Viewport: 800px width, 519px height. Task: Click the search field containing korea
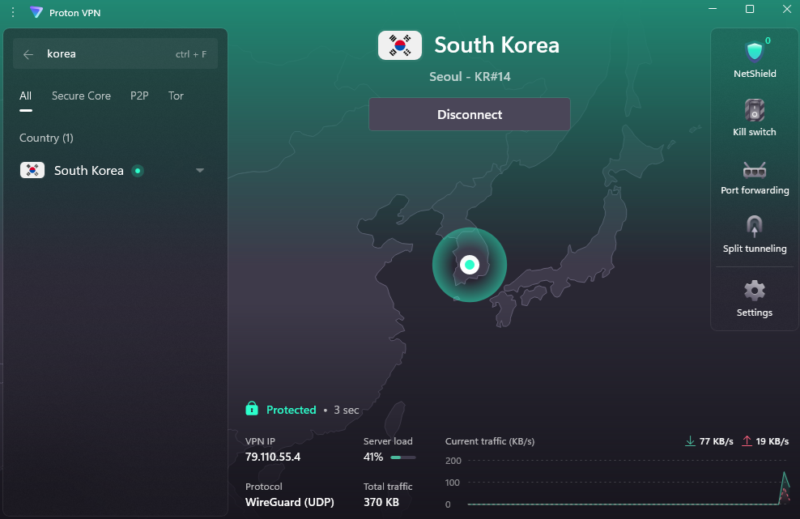(x=115, y=54)
